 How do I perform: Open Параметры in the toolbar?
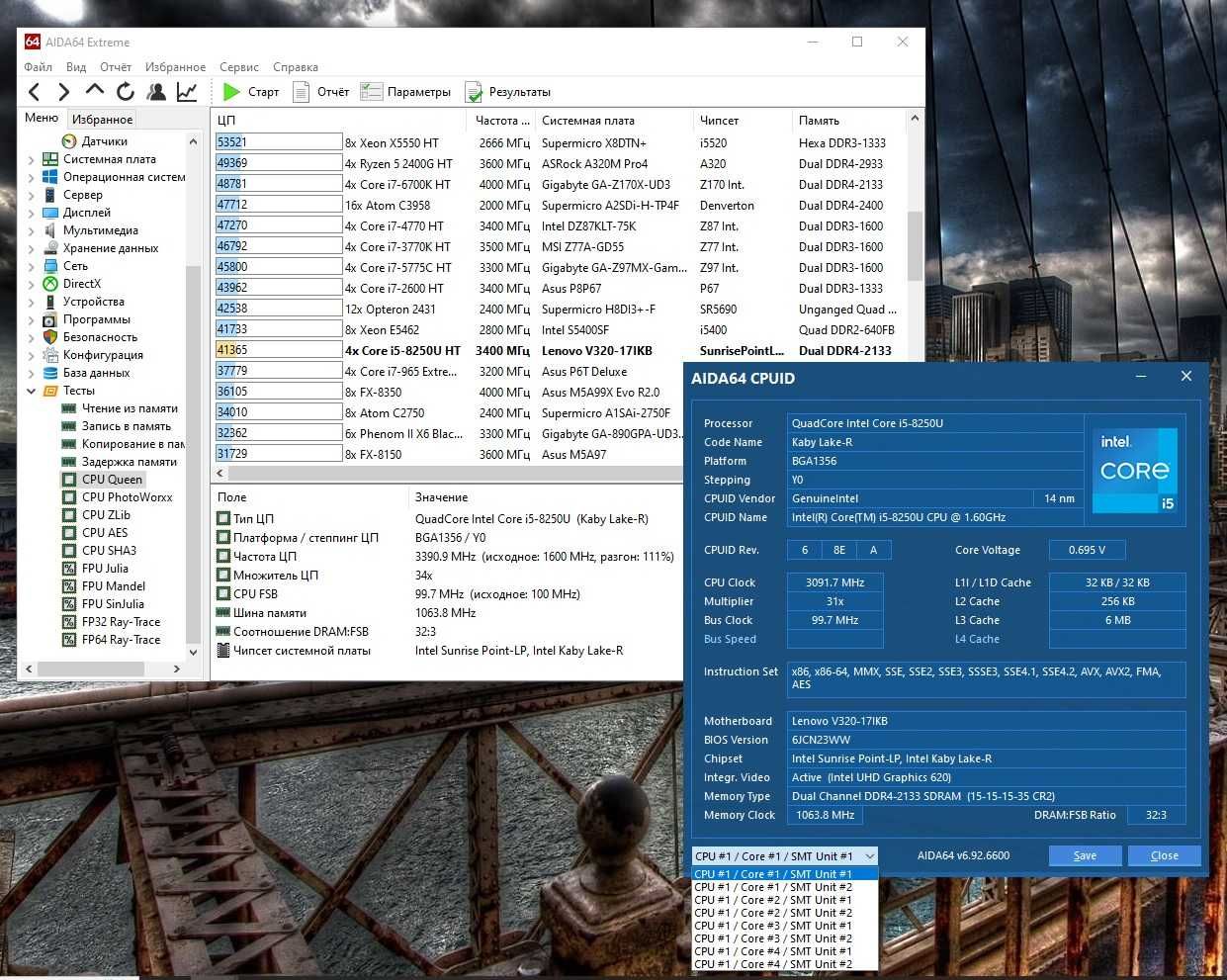click(x=405, y=92)
